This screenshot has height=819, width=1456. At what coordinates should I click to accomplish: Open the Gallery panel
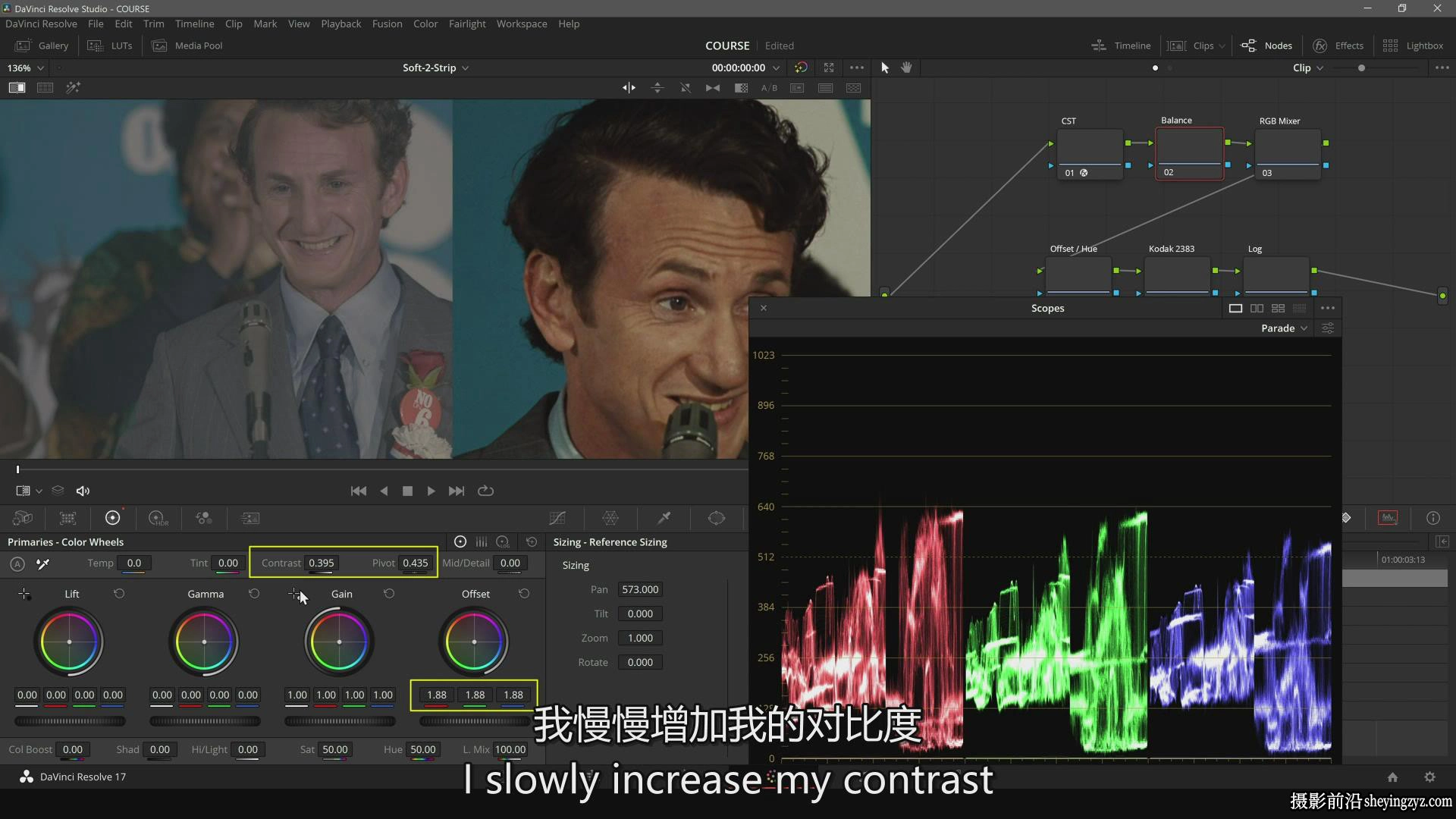(42, 45)
